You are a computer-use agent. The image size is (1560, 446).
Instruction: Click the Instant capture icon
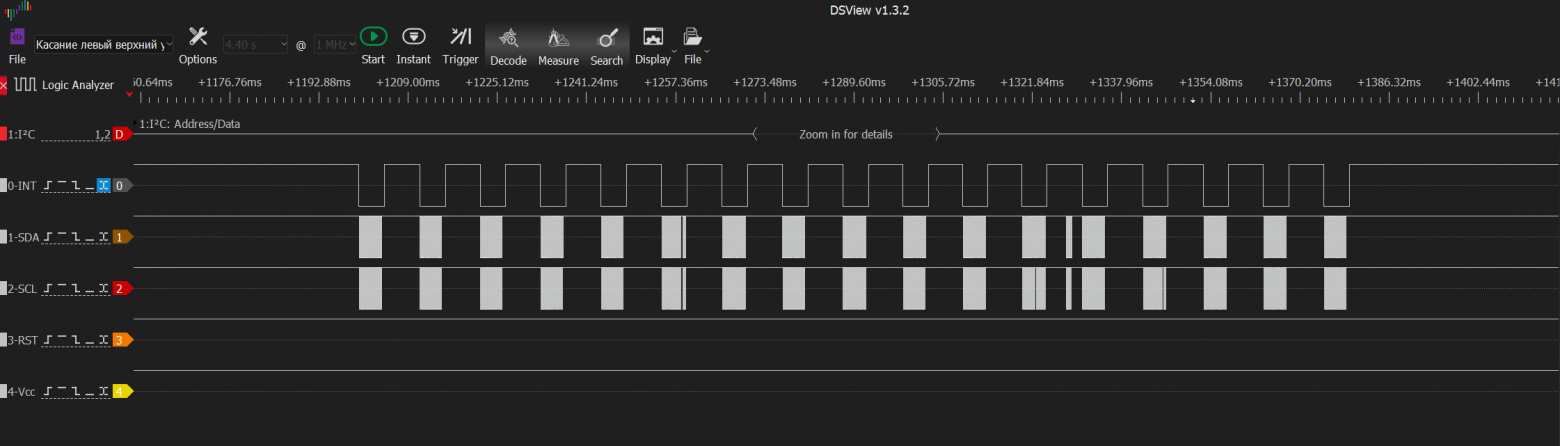click(x=413, y=37)
